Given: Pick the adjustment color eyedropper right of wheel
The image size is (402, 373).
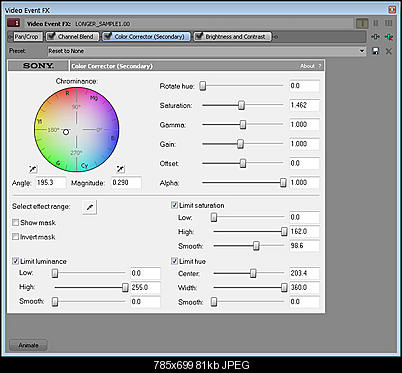Looking at the screenshot, I should pyautogui.click(x=121, y=169).
